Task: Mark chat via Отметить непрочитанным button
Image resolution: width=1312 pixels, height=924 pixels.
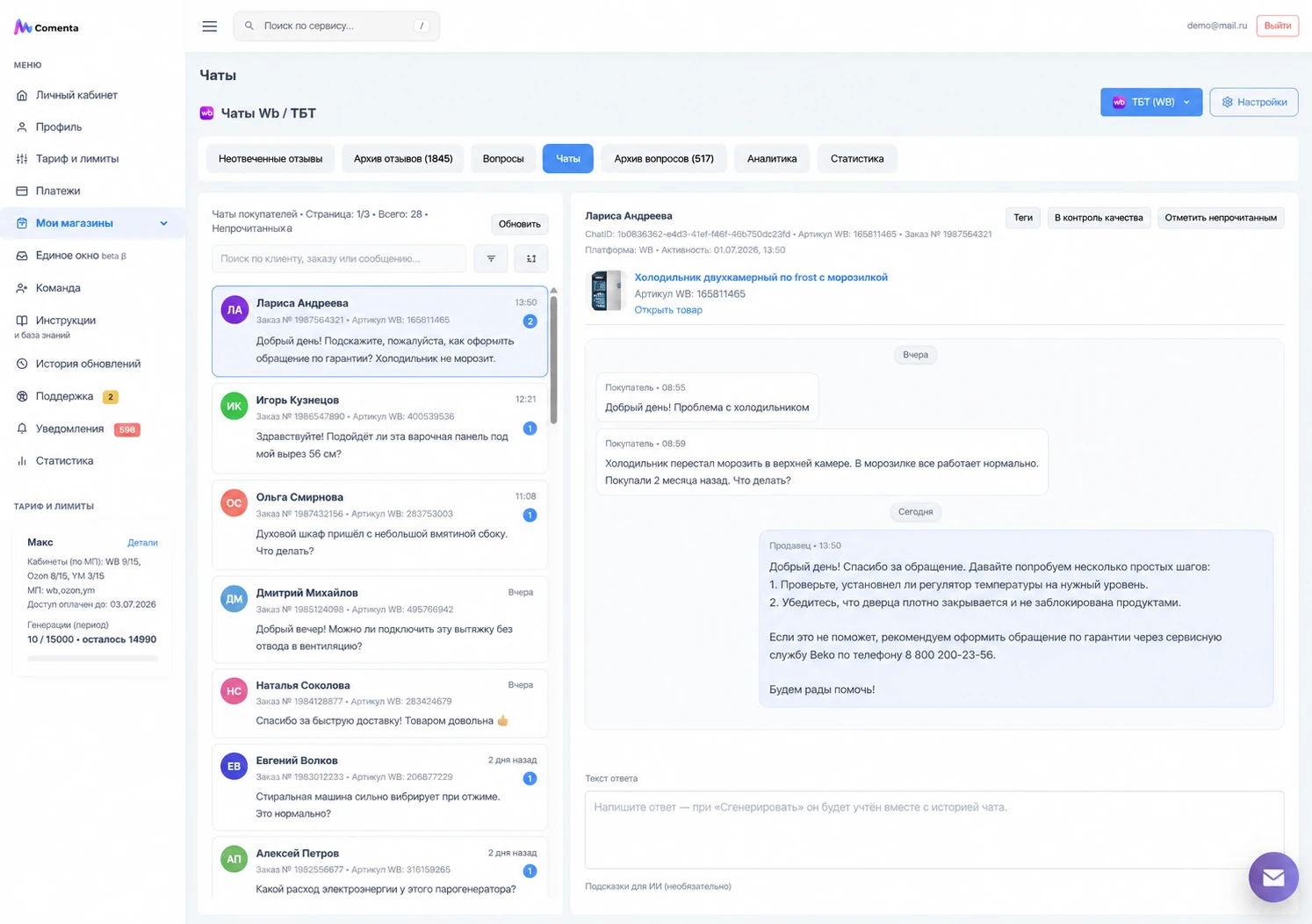Action: tap(1221, 218)
